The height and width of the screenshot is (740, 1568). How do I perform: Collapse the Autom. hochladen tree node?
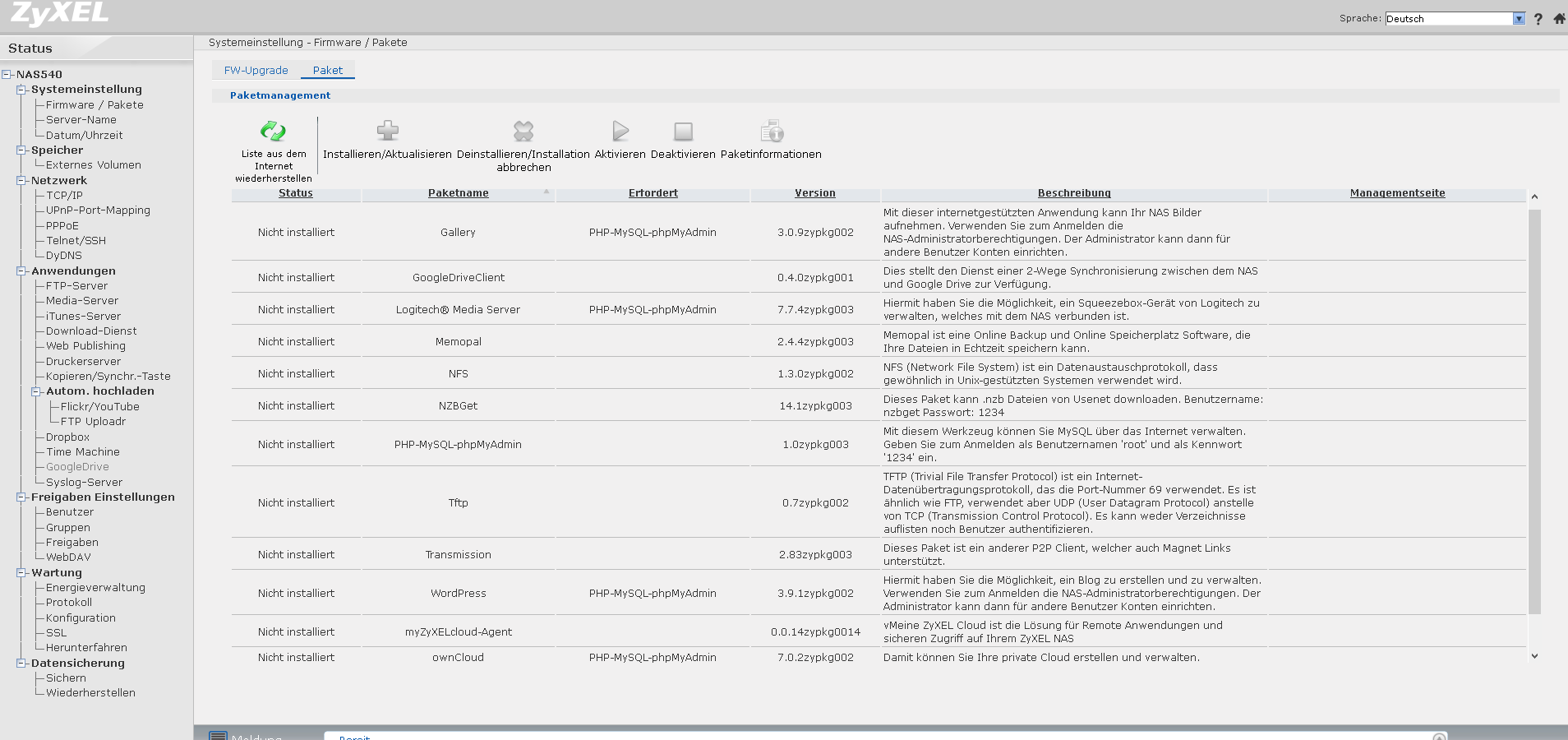tap(36, 391)
